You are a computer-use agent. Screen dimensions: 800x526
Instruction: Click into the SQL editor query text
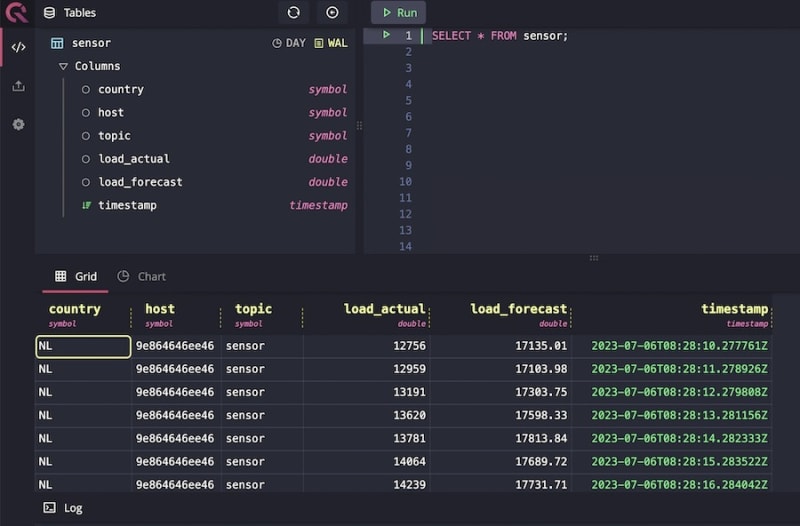click(x=499, y=36)
